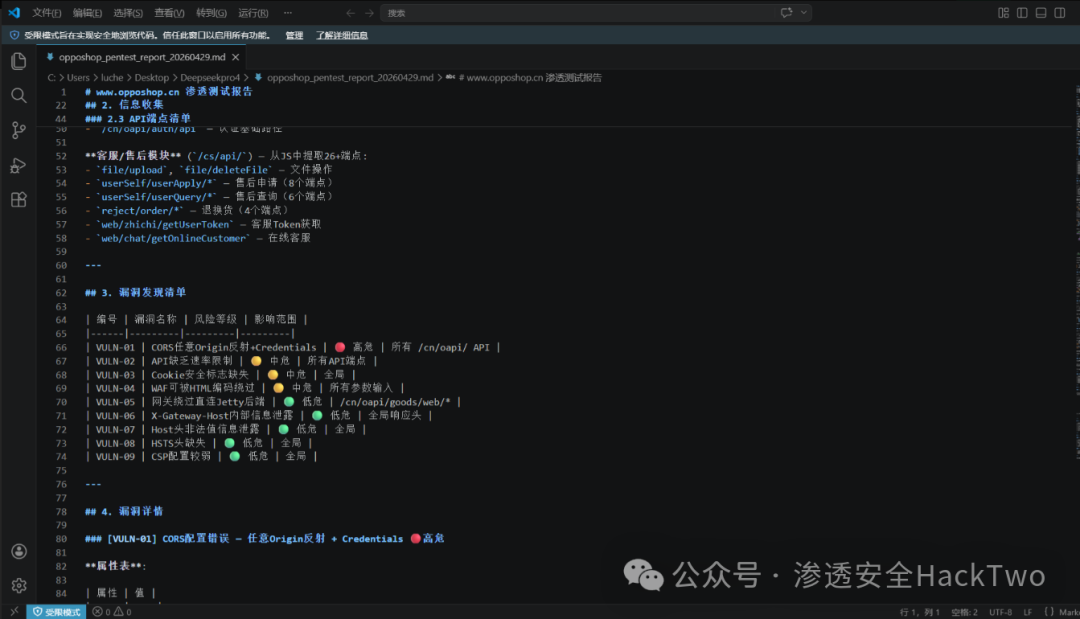Click the heading '## 3. 漏洞发现清单'
The height and width of the screenshot is (619, 1080).
point(135,293)
